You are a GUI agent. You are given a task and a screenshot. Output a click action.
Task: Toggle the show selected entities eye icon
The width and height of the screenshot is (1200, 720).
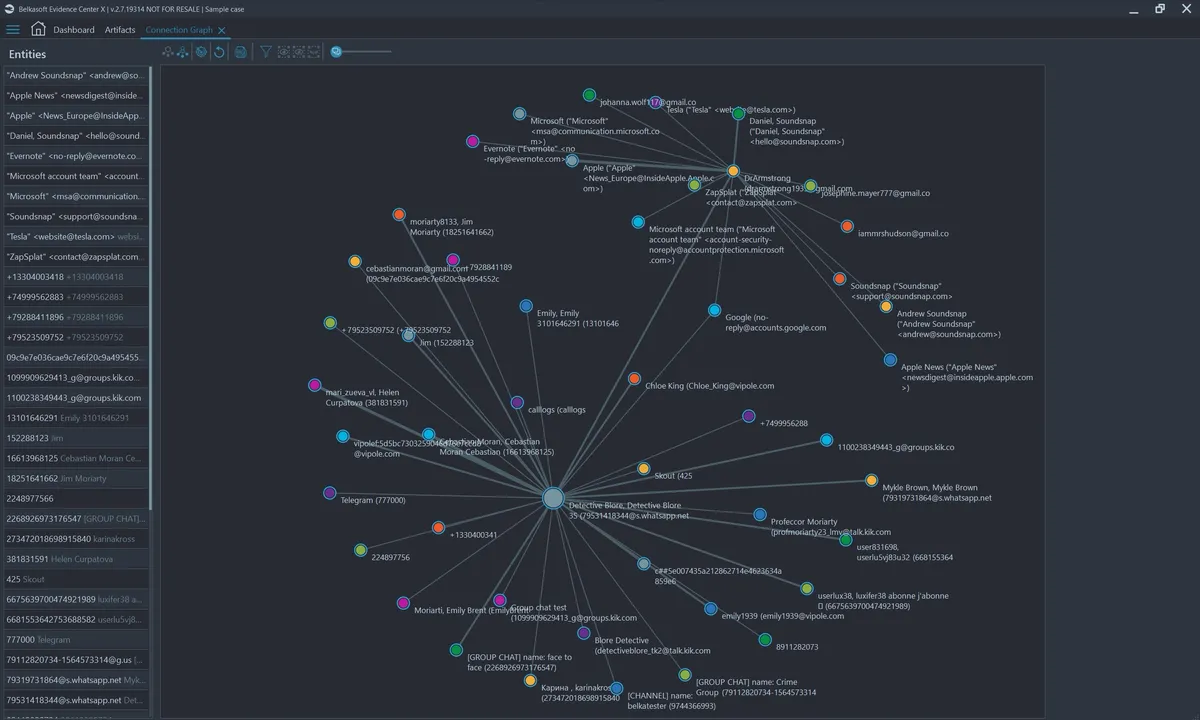click(x=284, y=51)
